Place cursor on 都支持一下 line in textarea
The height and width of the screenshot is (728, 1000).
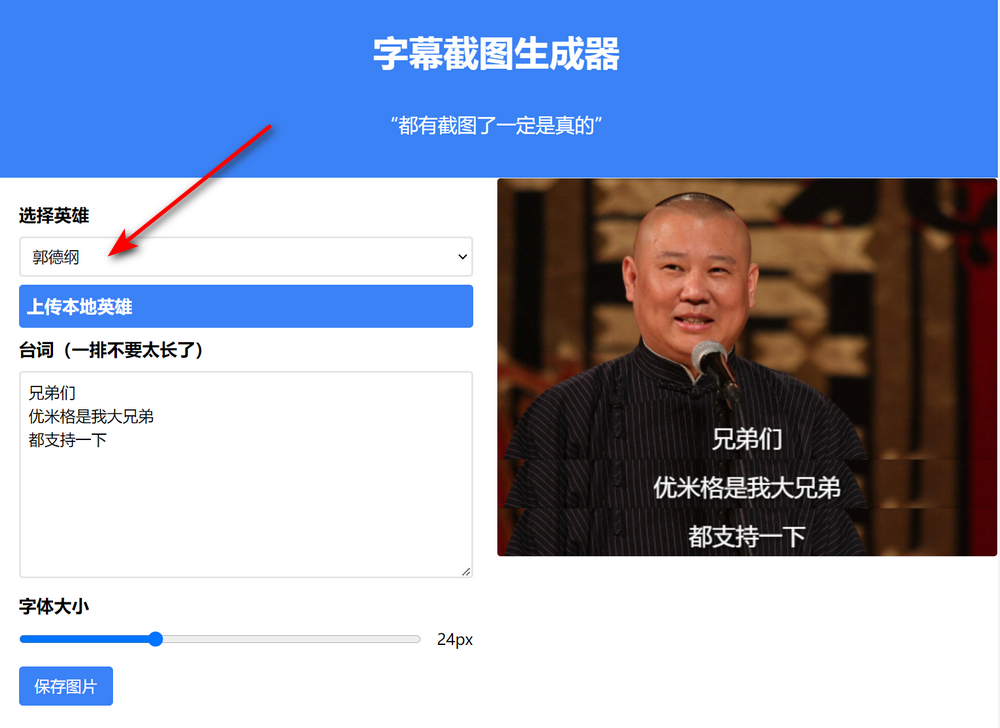(68, 438)
